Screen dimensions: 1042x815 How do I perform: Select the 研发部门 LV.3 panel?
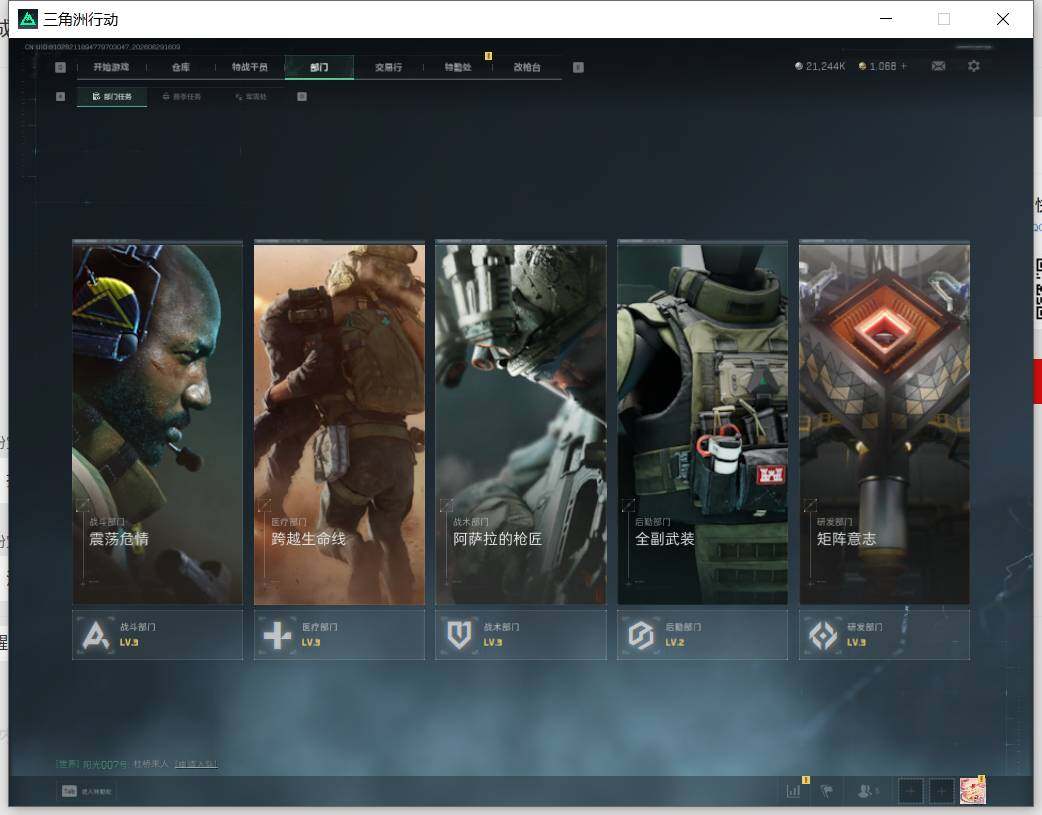pyautogui.click(x=885, y=635)
